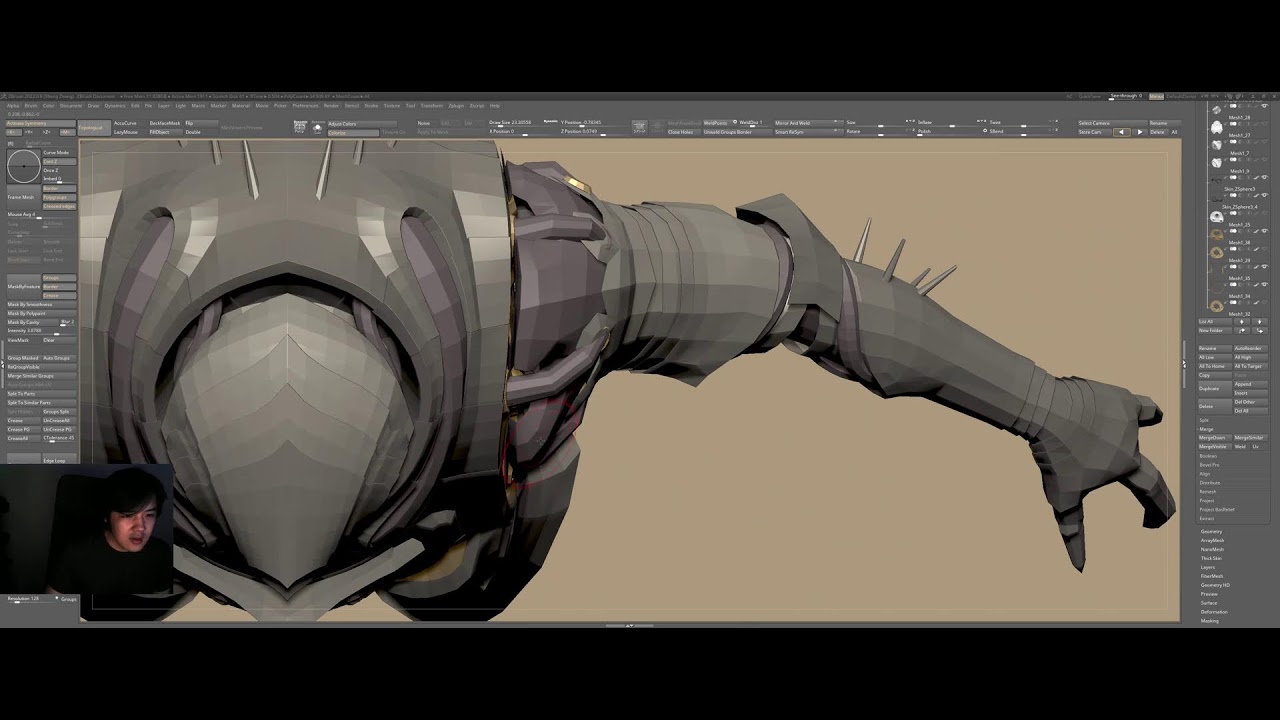The image size is (1280, 720).
Task: Click the Flip button
Action: (x=201, y=123)
